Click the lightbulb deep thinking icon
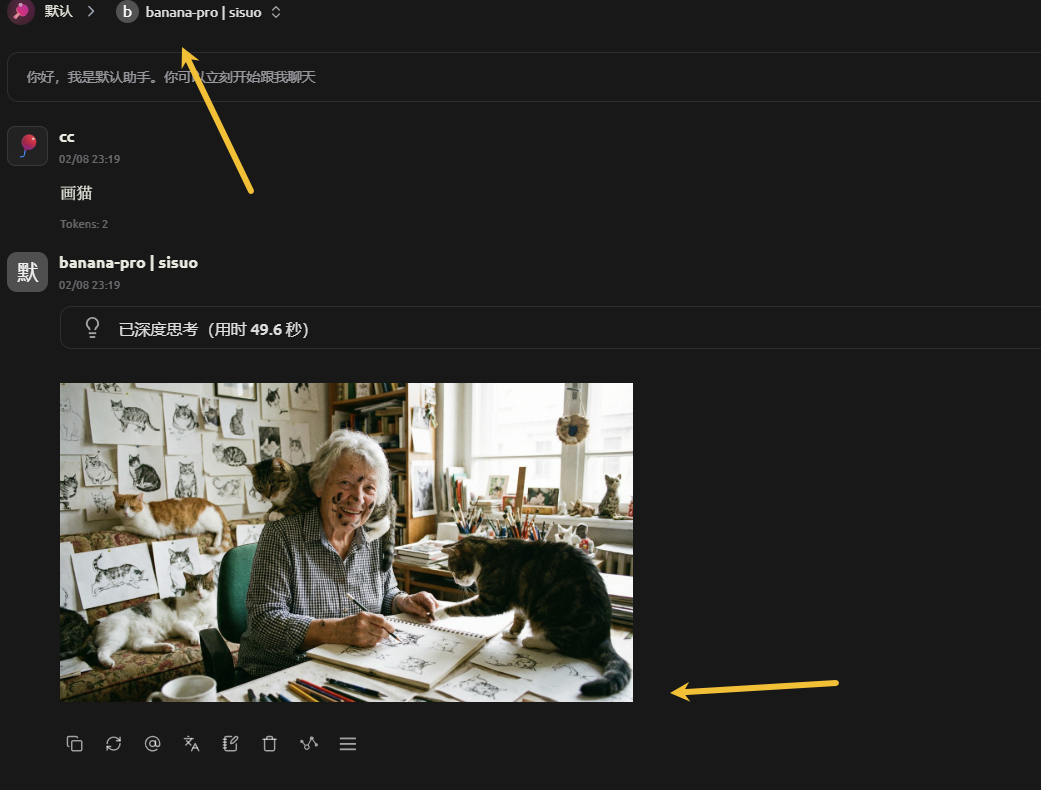This screenshot has width=1041, height=790. tap(92, 328)
